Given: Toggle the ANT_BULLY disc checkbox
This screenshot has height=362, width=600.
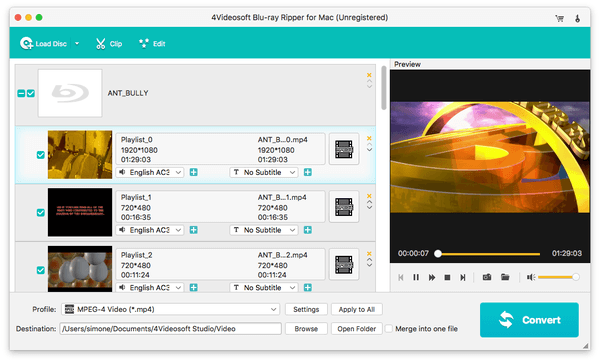Looking at the screenshot, I should click(x=31, y=93).
